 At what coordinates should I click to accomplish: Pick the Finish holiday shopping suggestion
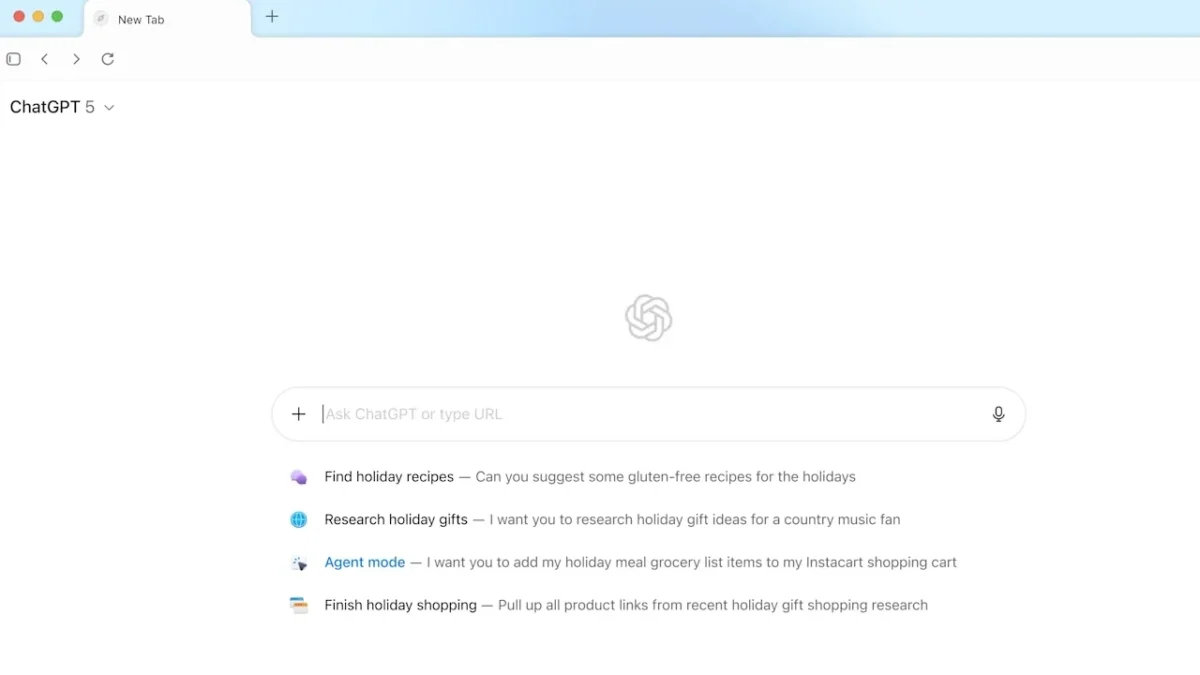coord(608,605)
